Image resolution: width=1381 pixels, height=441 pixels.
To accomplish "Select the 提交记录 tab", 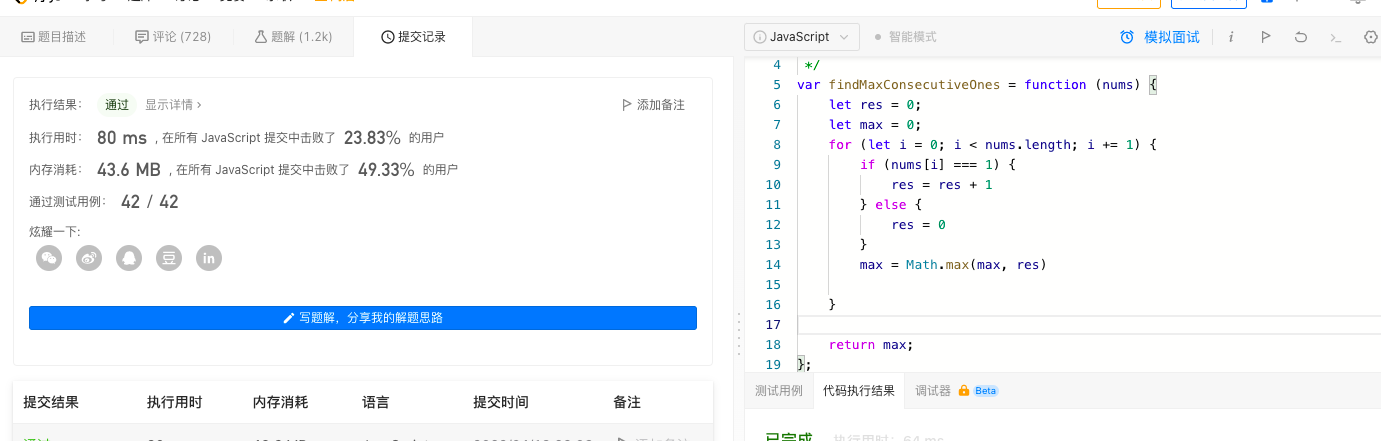I will [x=413, y=37].
